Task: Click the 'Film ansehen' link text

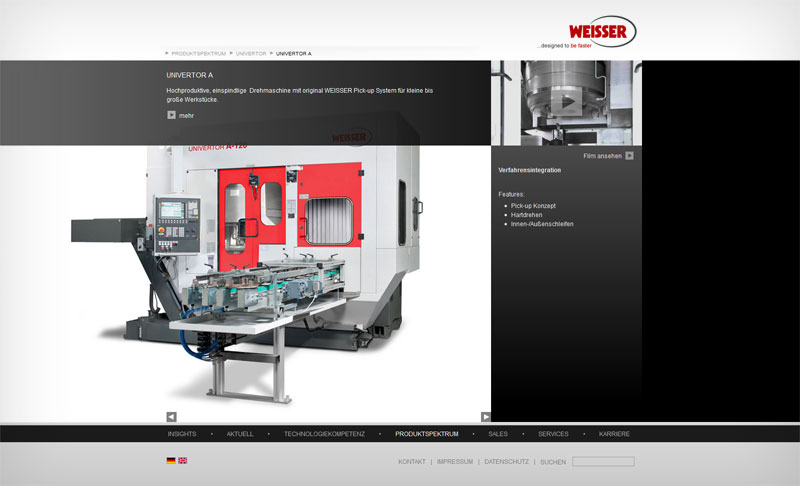Action: coord(603,156)
